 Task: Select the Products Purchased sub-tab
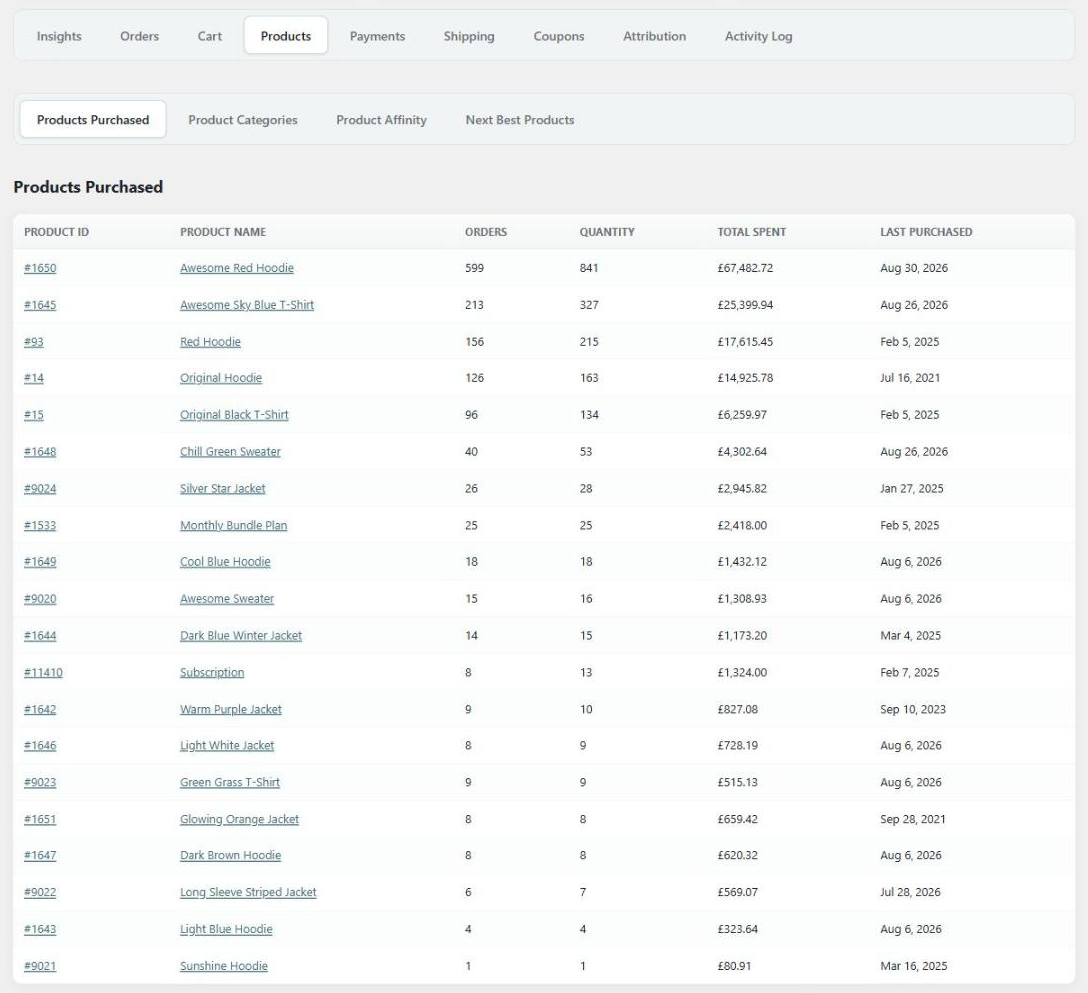point(93,119)
